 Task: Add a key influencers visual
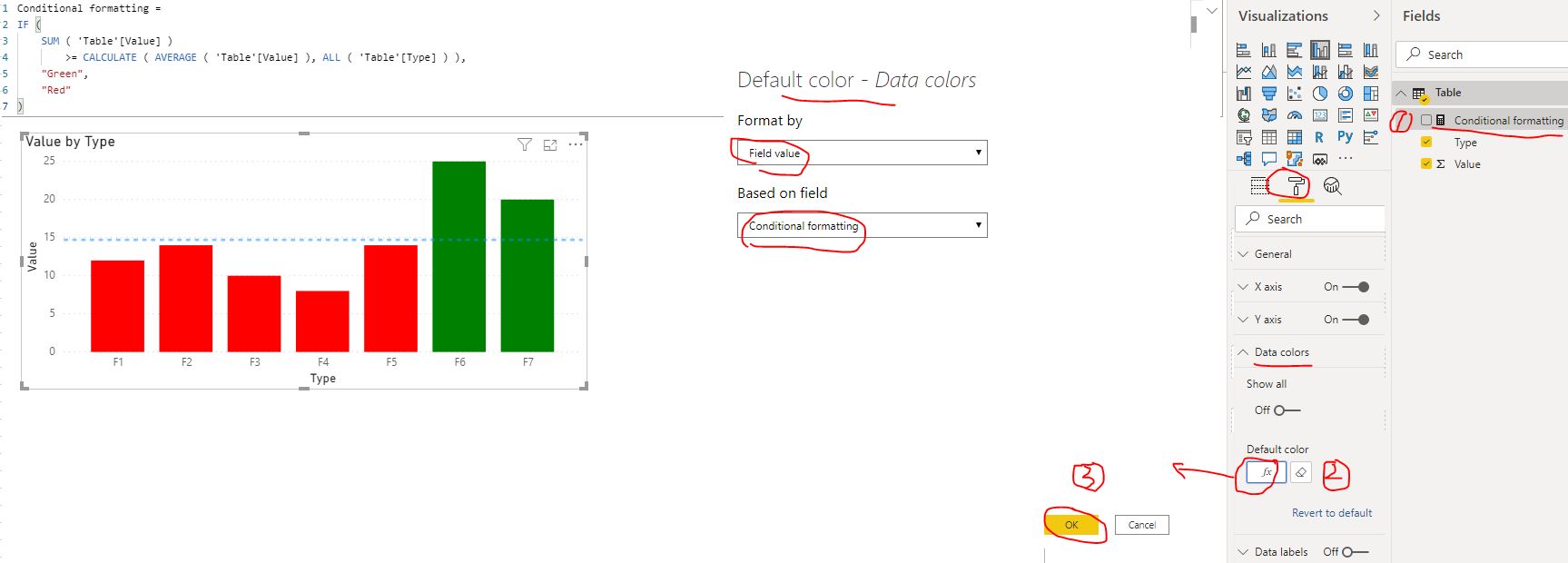pos(1371,137)
